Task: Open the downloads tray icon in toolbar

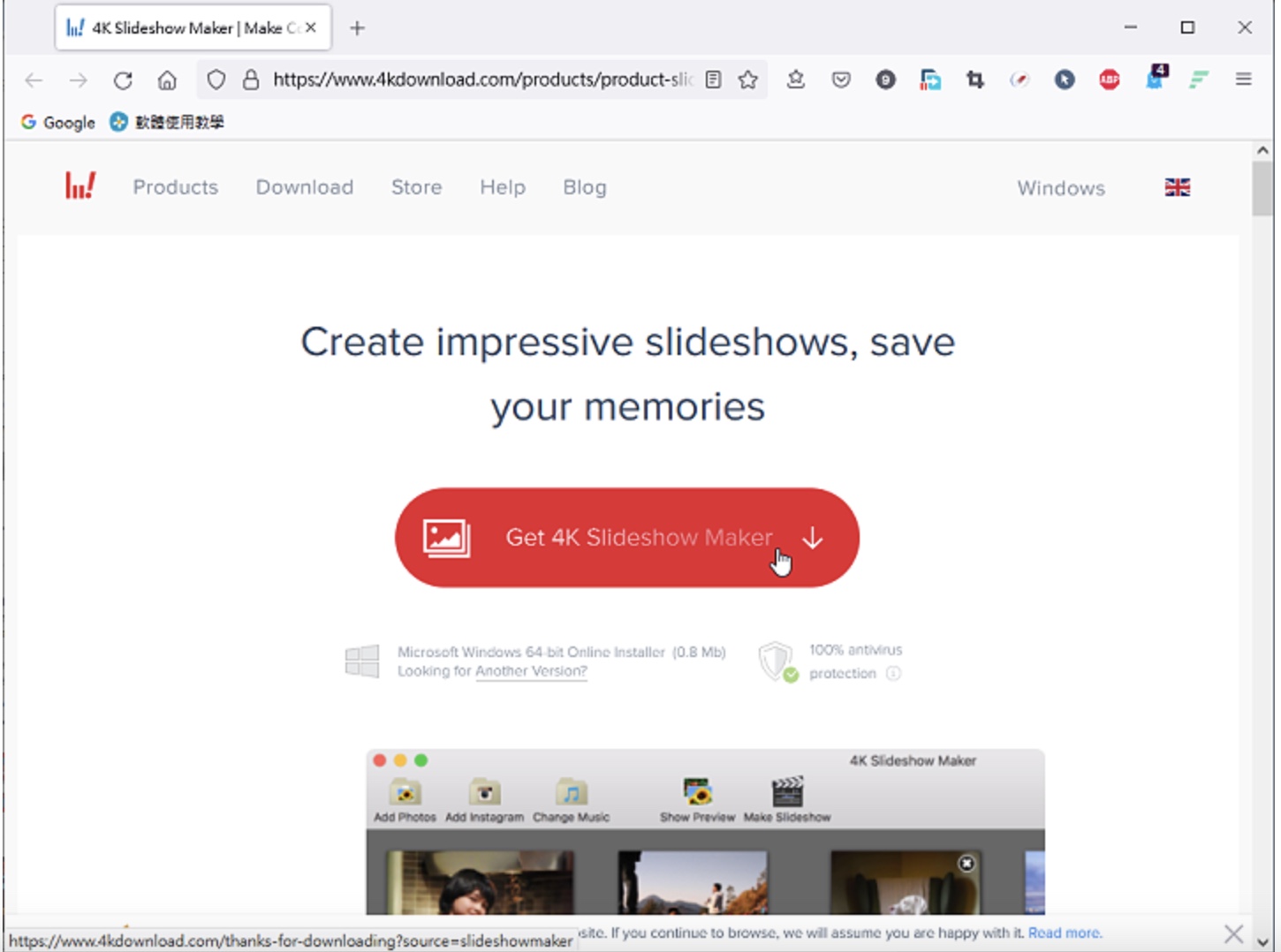Action: coord(795,79)
